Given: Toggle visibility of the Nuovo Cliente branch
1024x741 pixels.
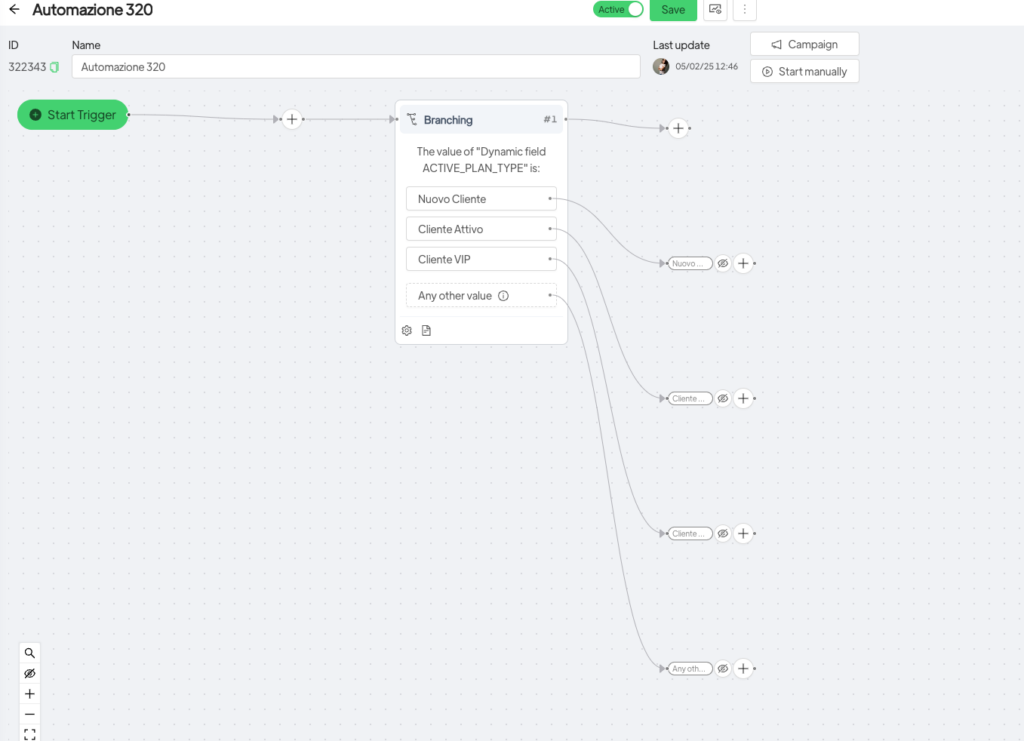Looking at the screenshot, I should point(722,264).
